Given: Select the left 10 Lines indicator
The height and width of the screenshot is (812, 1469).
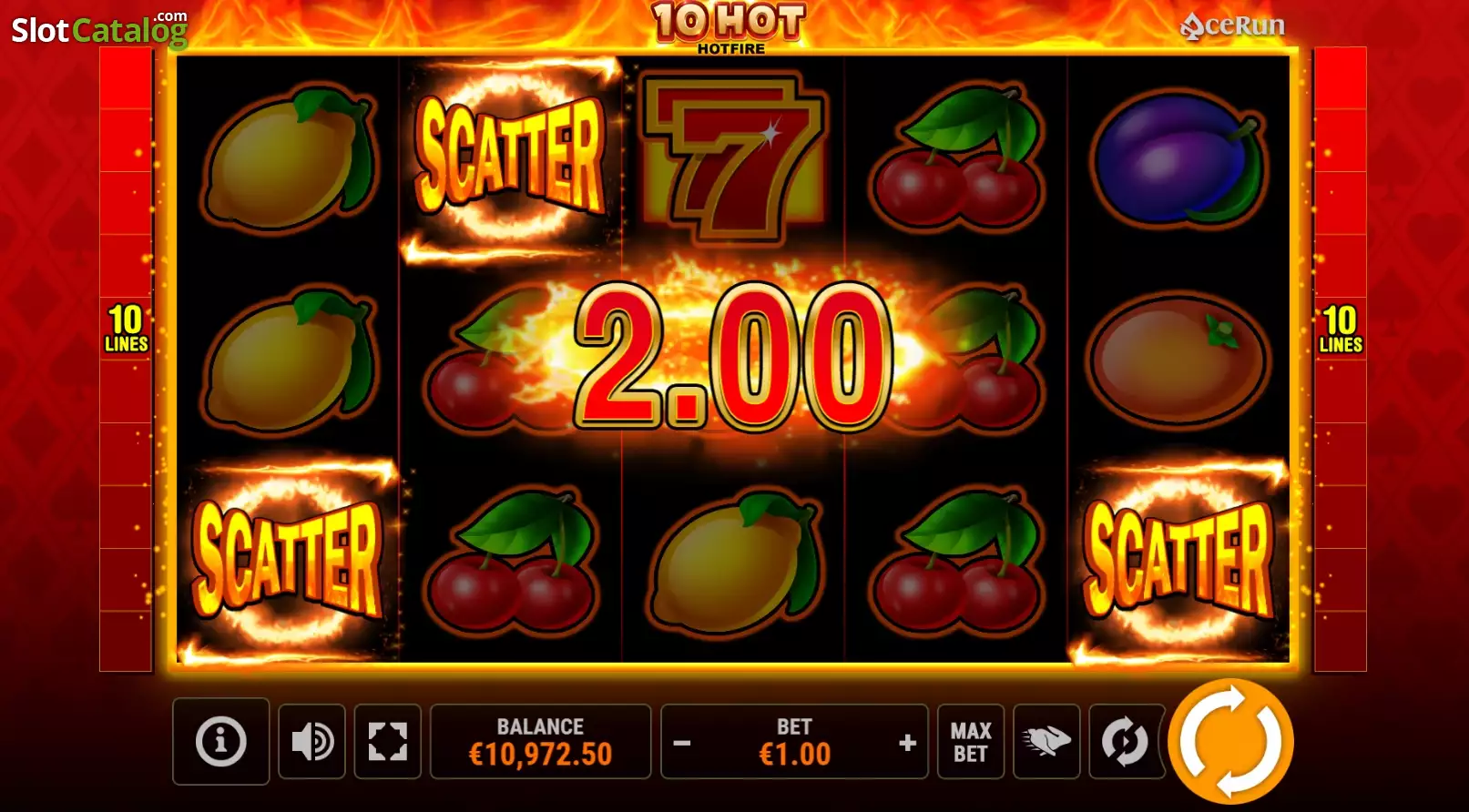Looking at the screenshot, I should (126, 329).
